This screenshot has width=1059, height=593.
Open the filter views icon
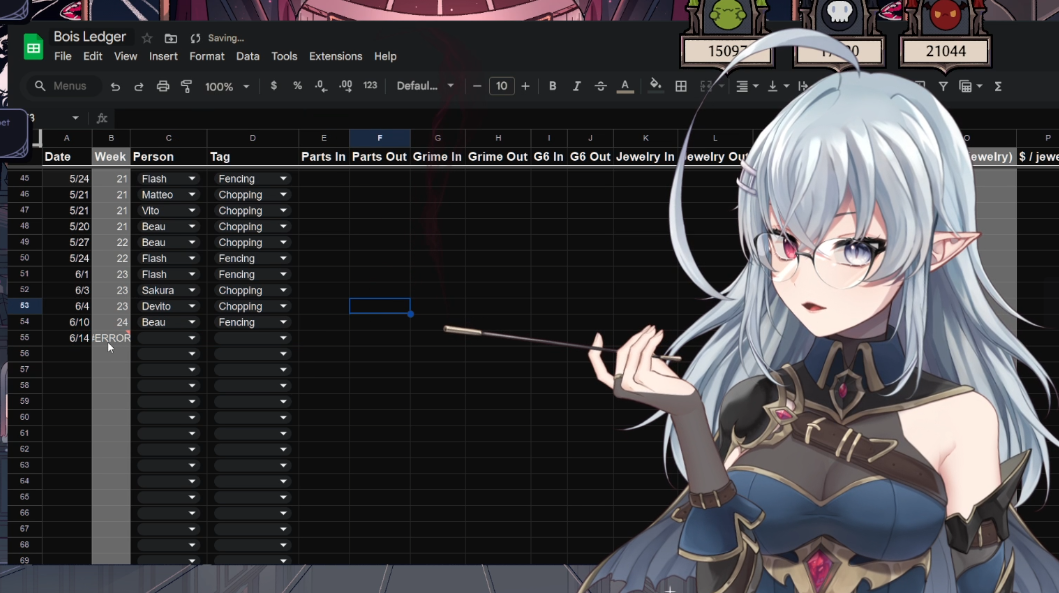(970, 86)
